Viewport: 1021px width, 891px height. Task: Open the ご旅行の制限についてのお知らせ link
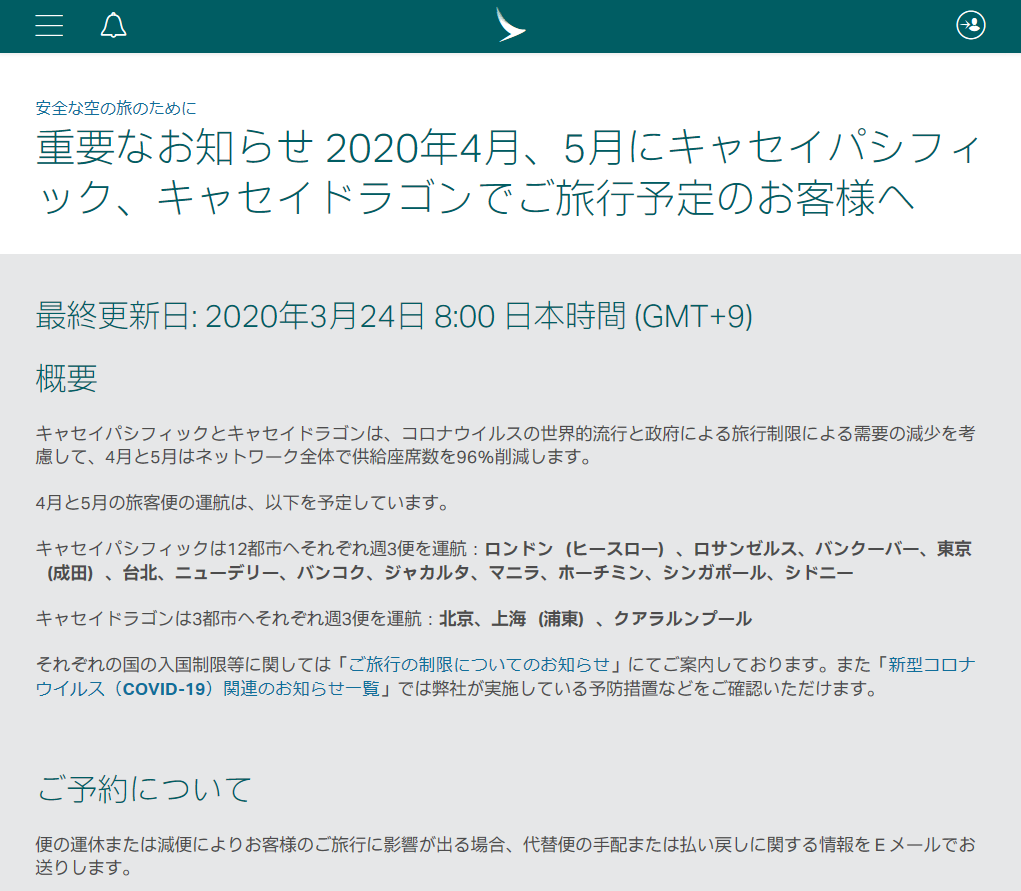click(x=479, y=664)
